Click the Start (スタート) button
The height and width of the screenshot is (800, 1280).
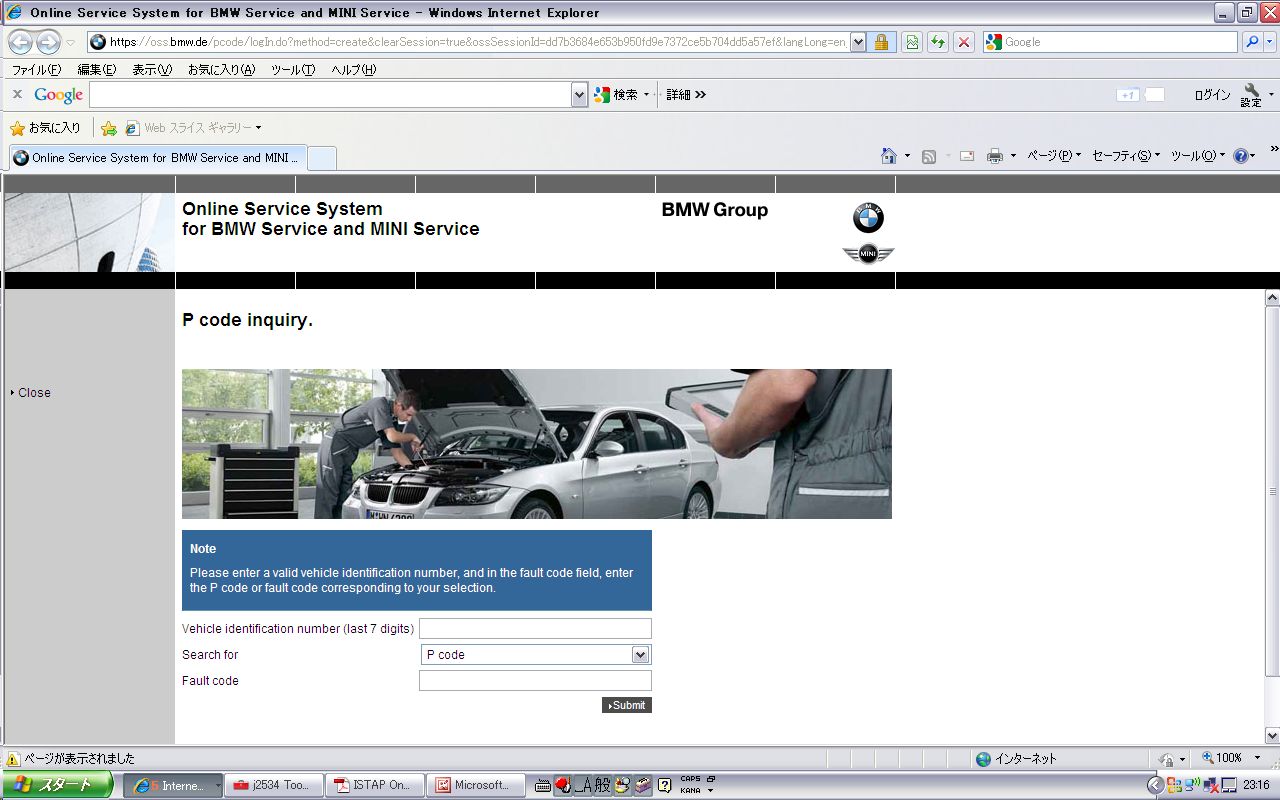59,785
